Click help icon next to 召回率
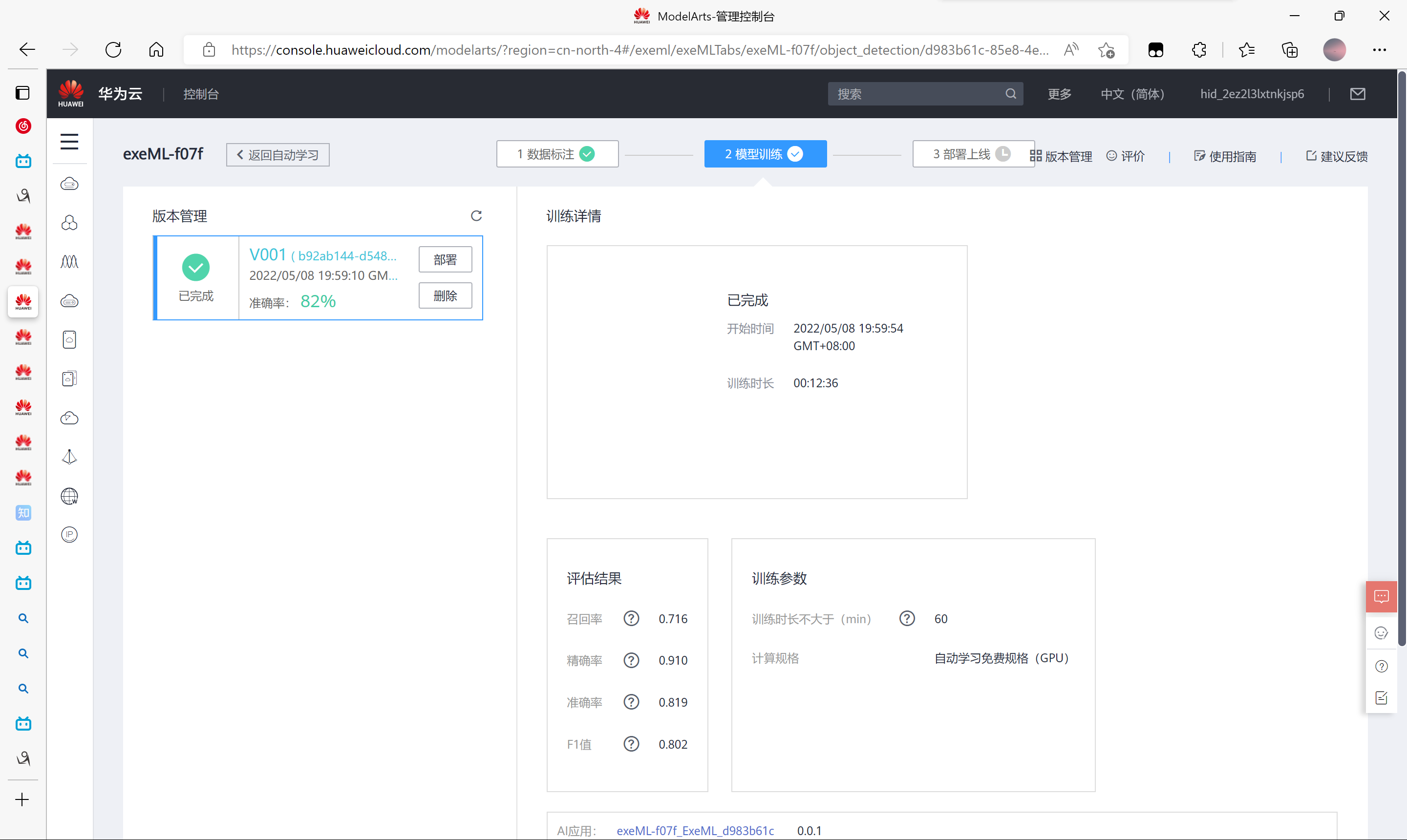This screenshot has height=840, width=1407. (x=631, y=619)
